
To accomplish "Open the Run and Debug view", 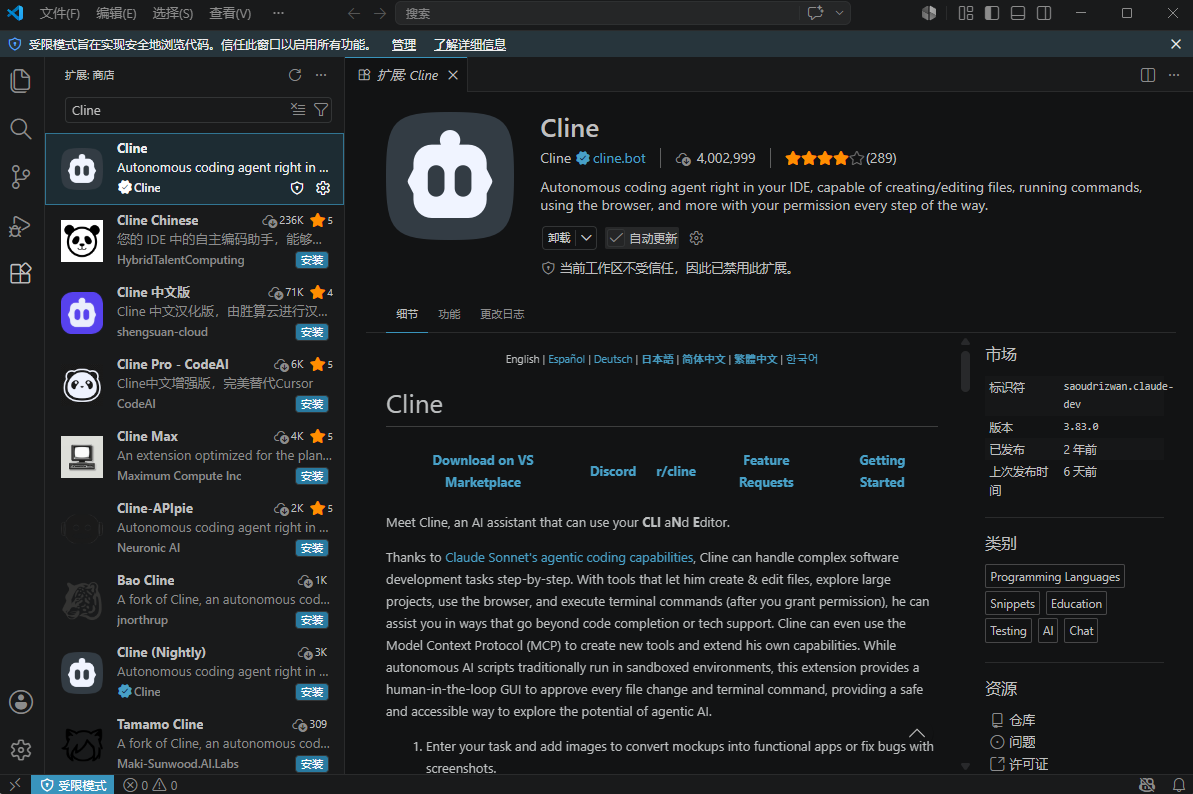I will pos(21,226).
